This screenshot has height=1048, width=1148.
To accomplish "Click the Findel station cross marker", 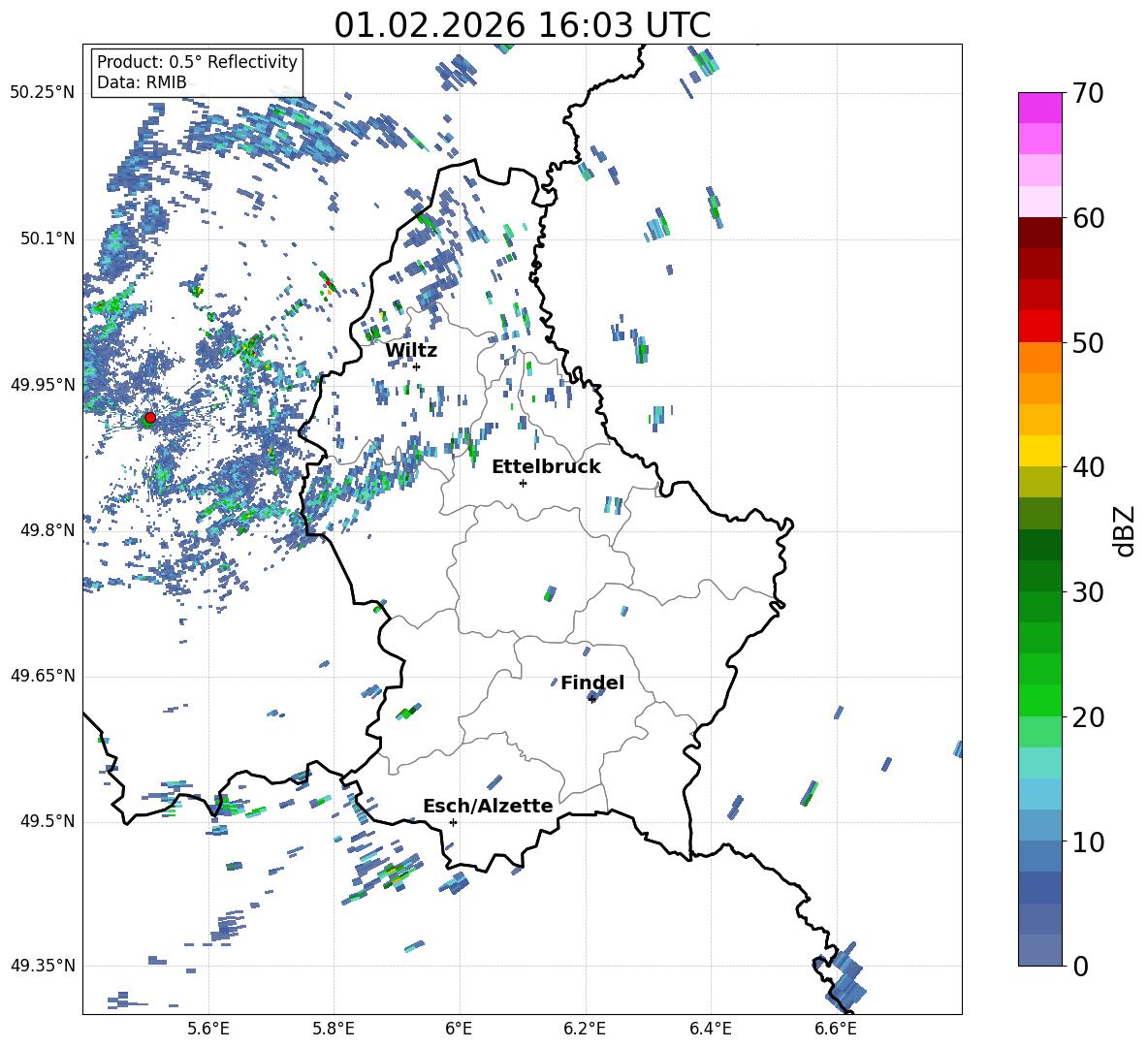I will point(591,699).
